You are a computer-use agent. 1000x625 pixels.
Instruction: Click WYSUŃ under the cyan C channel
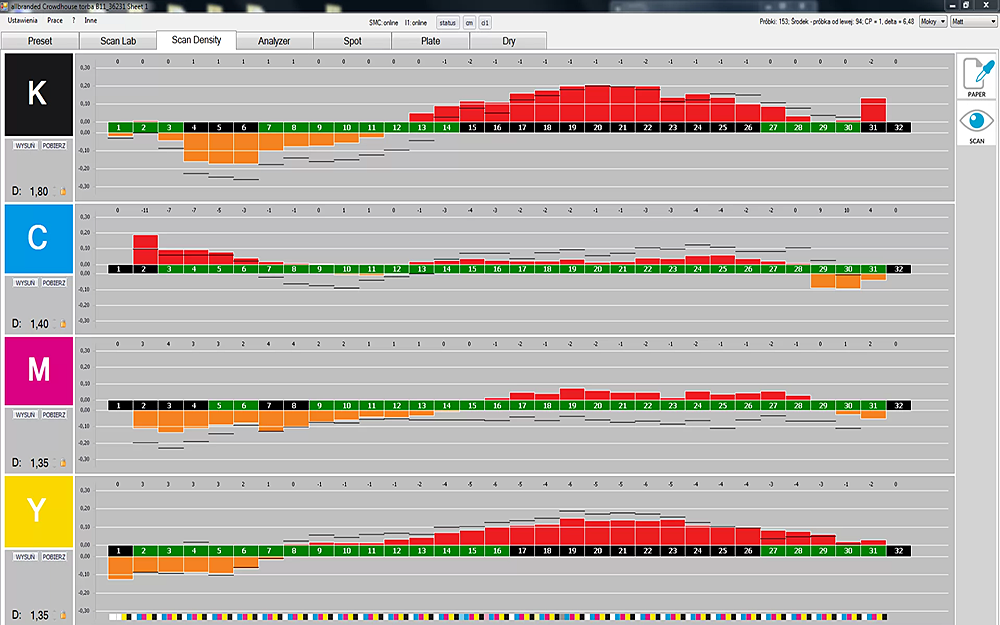[26, 283]
